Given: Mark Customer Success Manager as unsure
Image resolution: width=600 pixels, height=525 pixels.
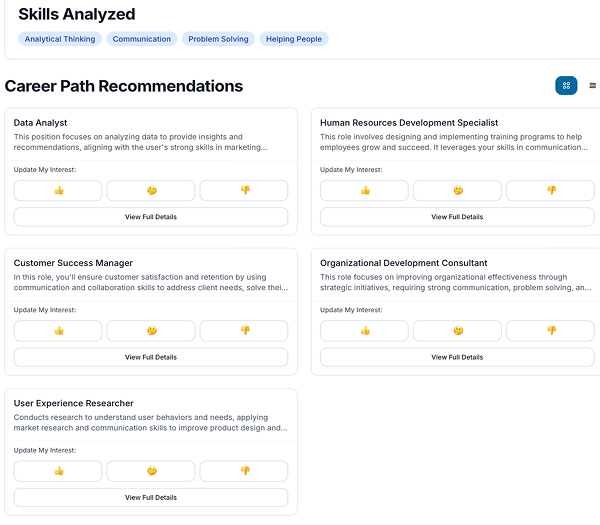Looking at the screenshot, I should tap(151, 331).
